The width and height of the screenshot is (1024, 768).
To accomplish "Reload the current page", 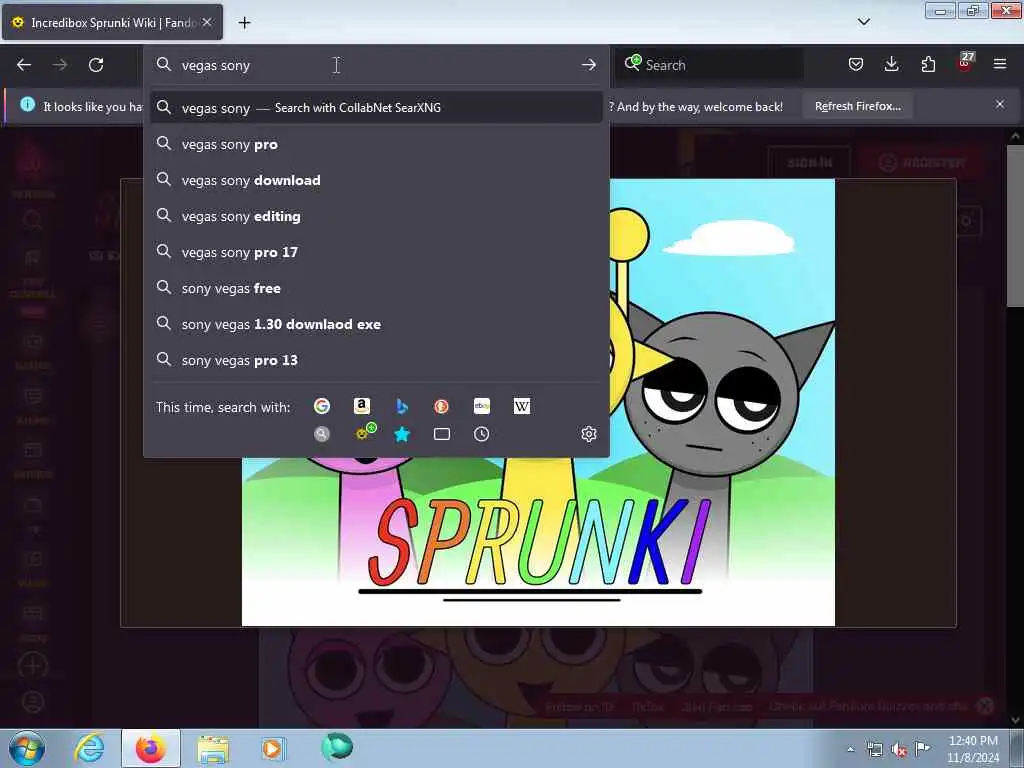I will pos(96,65).
